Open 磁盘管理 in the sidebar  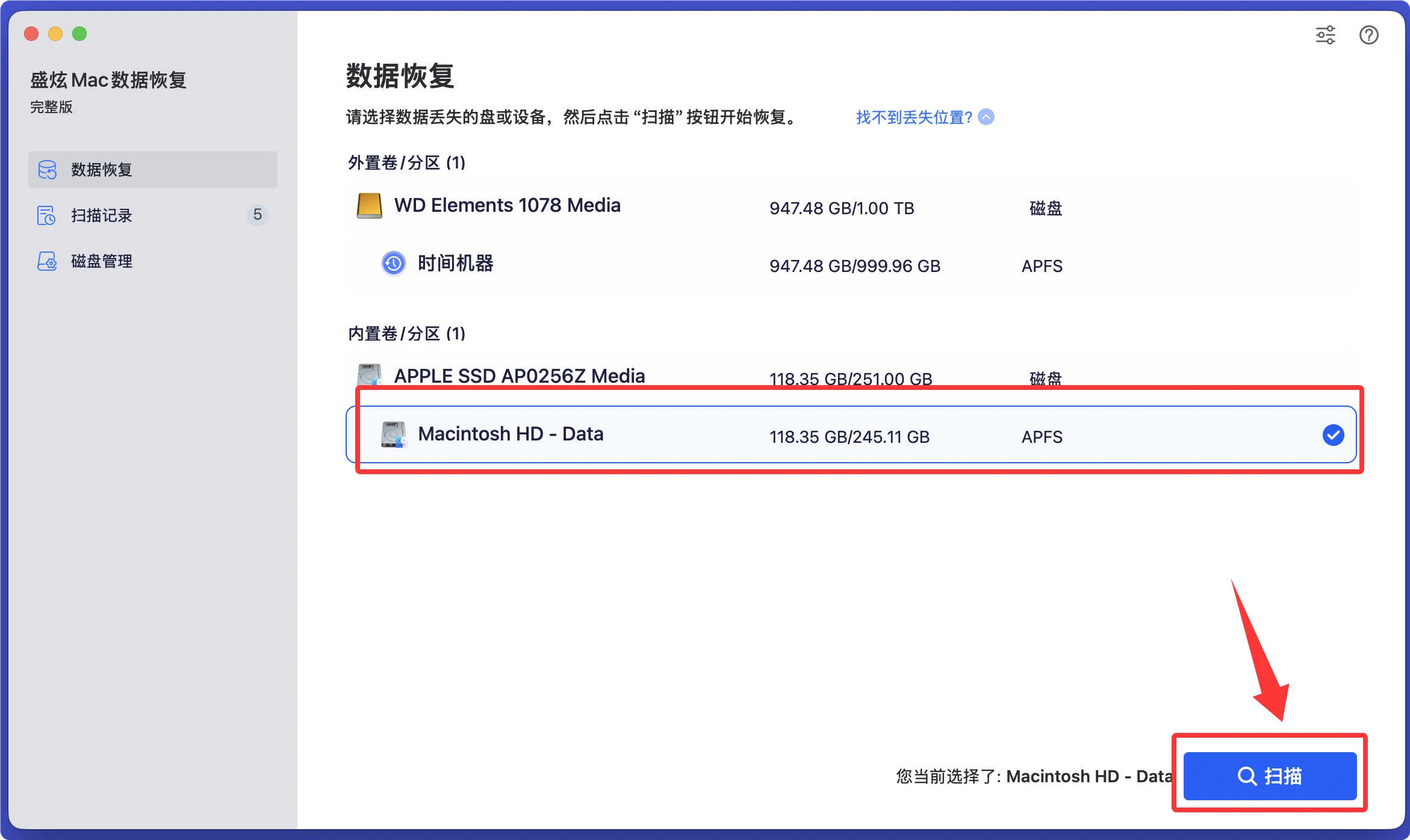(x=153, y=261)
